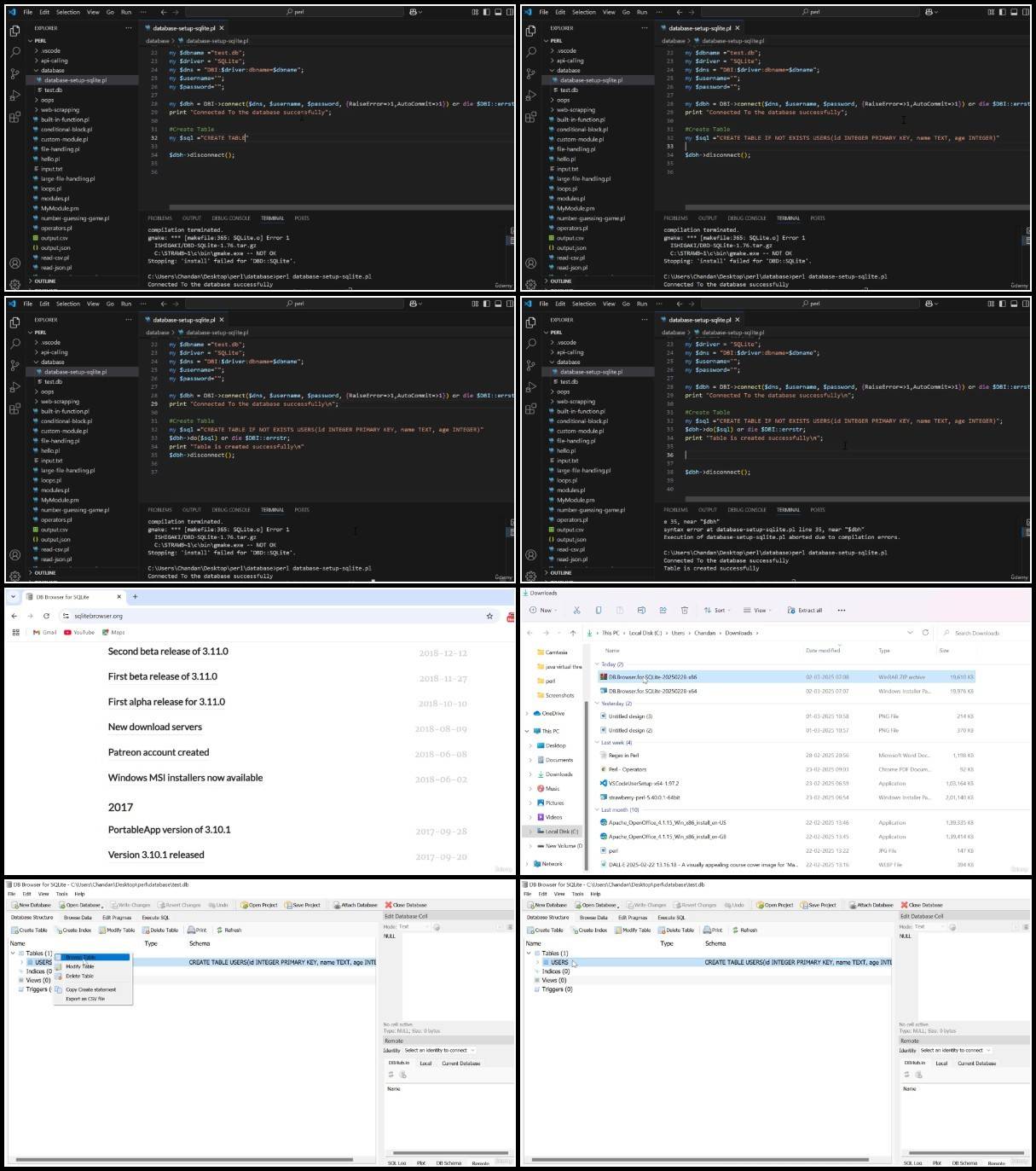
Task: Open Chrome apps grid icon in bookmarks bar
Action: click(x=15, y=632)
